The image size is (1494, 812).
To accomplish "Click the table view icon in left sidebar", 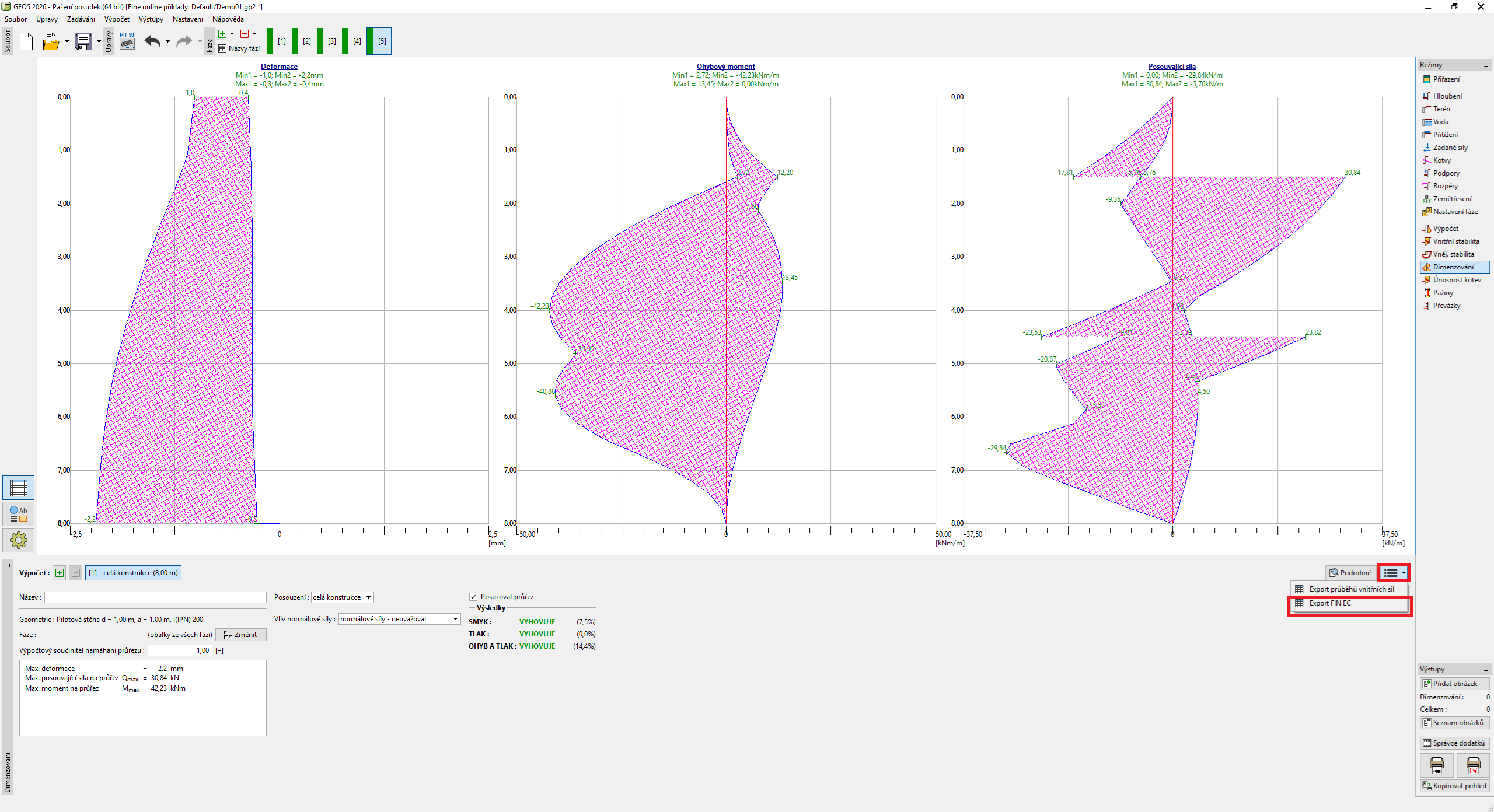I will (x=18, y=488).
